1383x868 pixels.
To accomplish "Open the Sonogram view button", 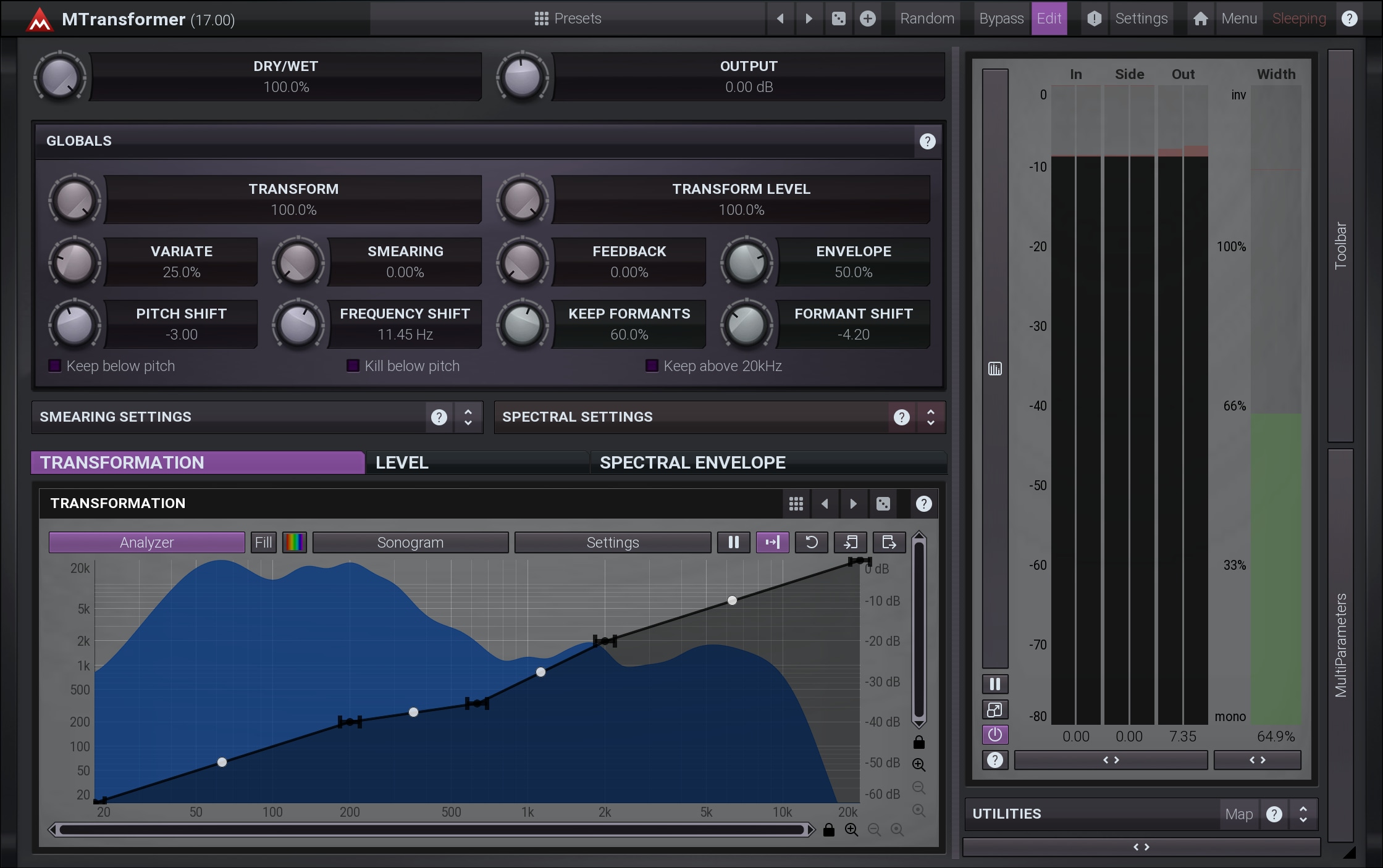I will click(x=410, y=542).
